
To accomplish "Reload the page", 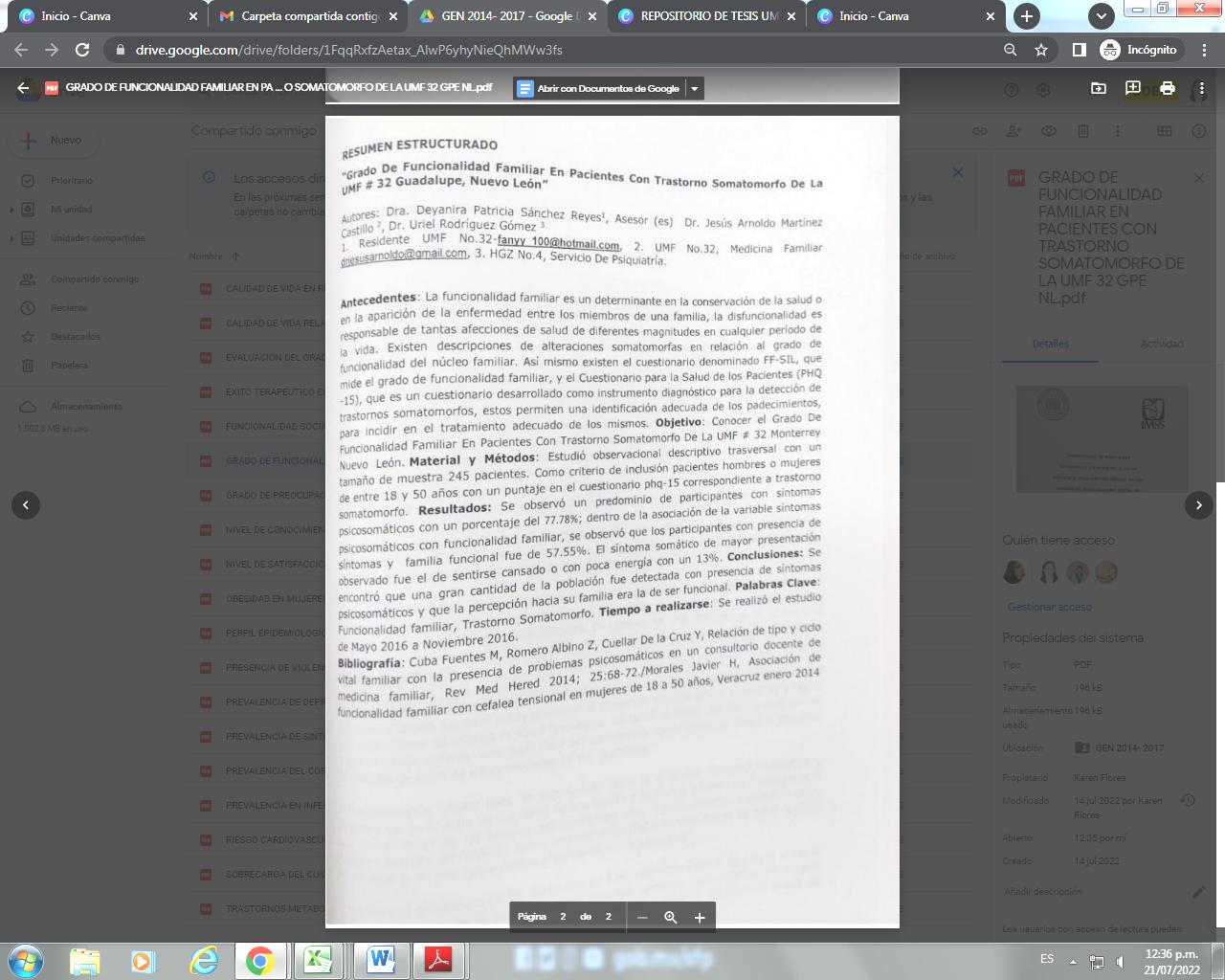I will tap(82, 50).
